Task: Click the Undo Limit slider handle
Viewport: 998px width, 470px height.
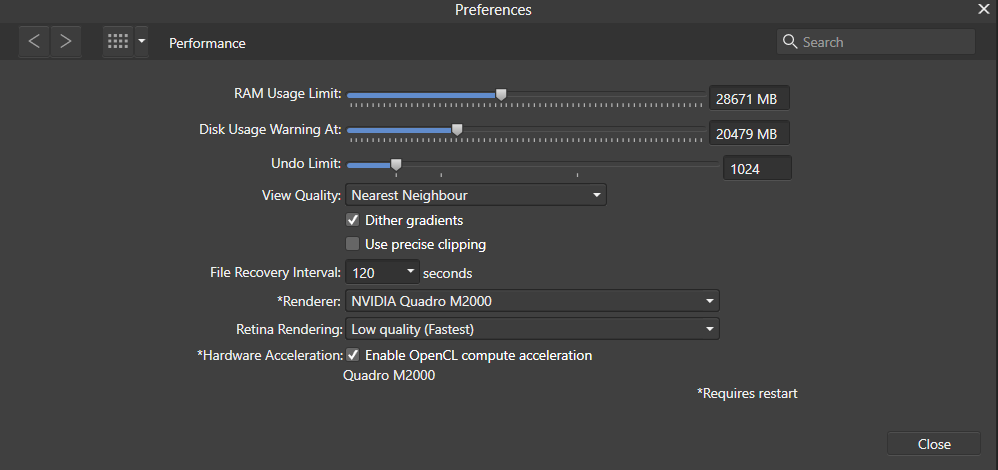Action: (x=395, y=164)
